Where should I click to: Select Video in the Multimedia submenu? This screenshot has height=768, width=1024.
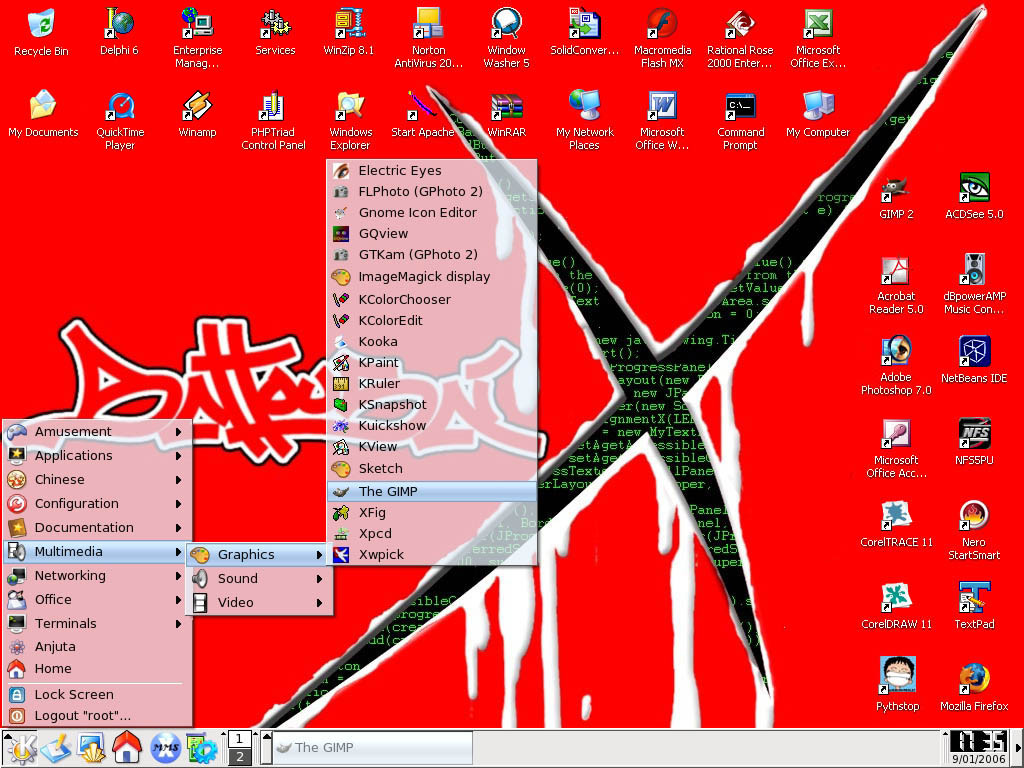pos(259,602)
